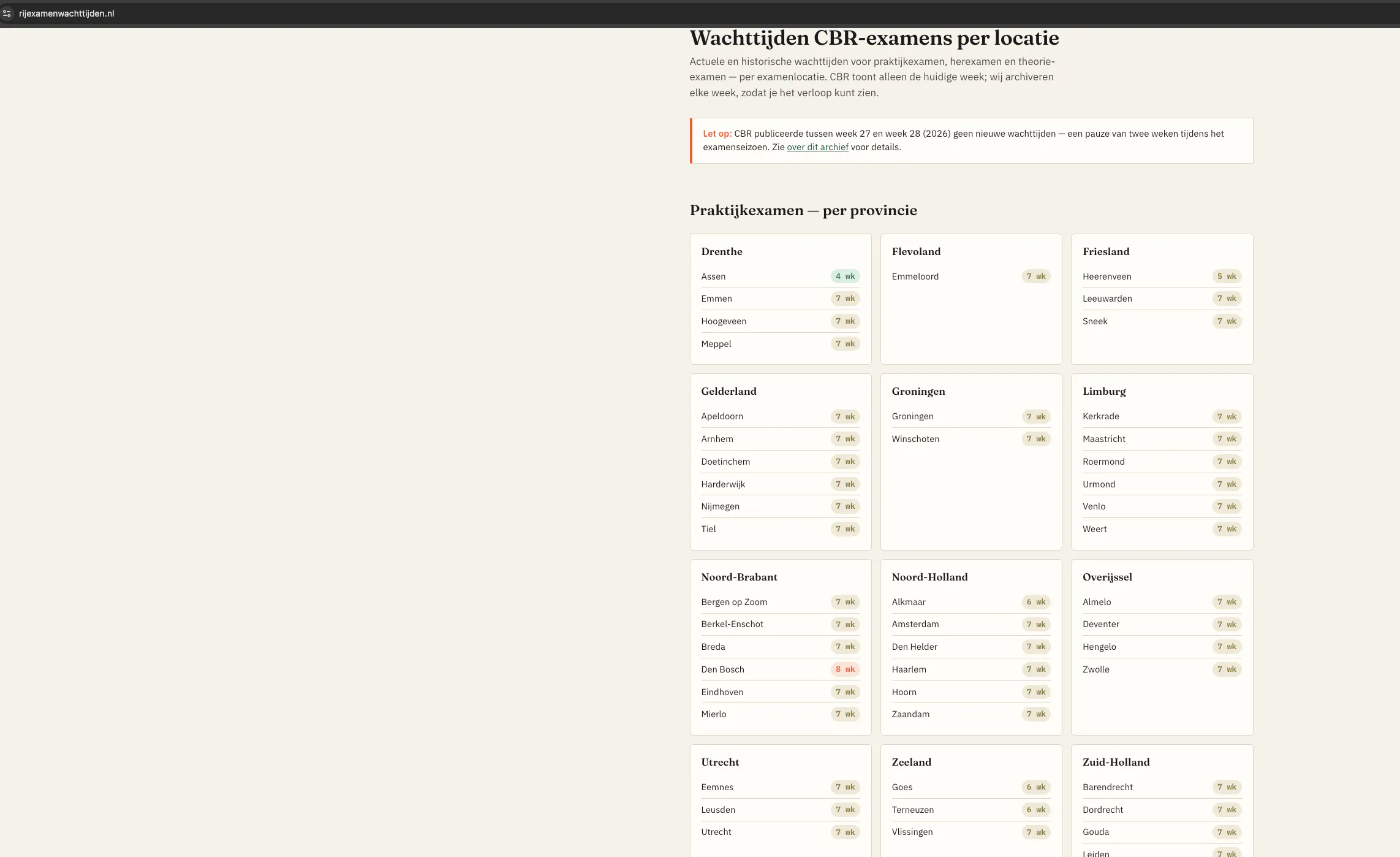The width and height of the screenshot is (1400, 857).
Task: Select Nijmegen location row
Action: coord(780,506)
